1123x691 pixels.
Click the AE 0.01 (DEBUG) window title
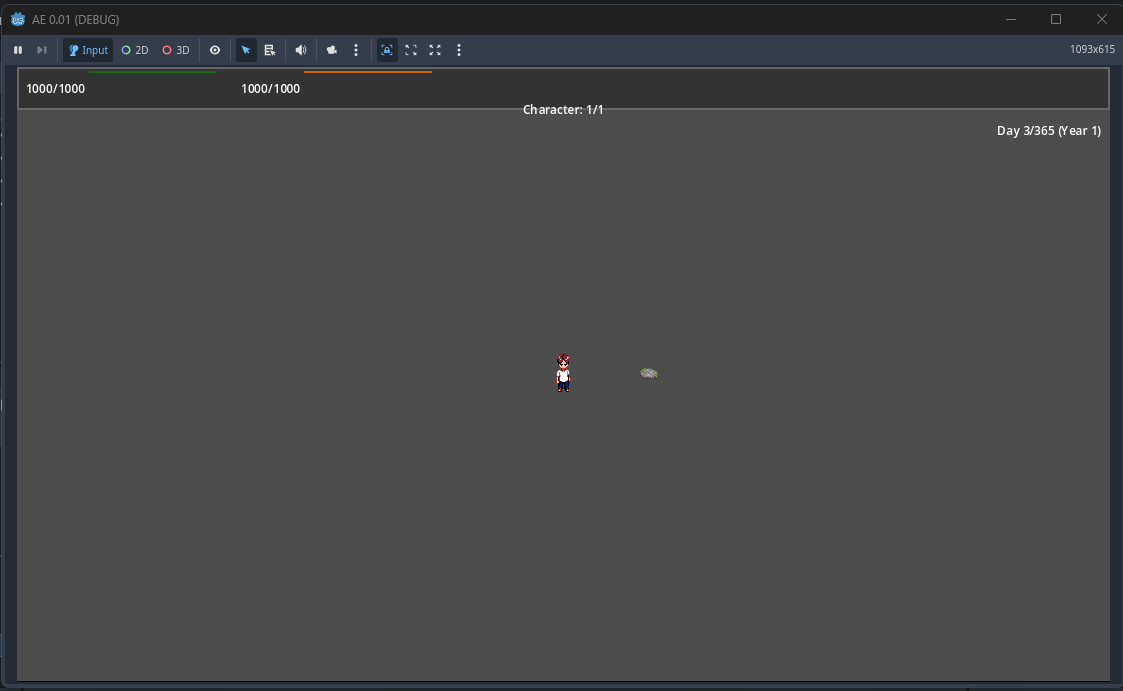click(x=75, y=19)
